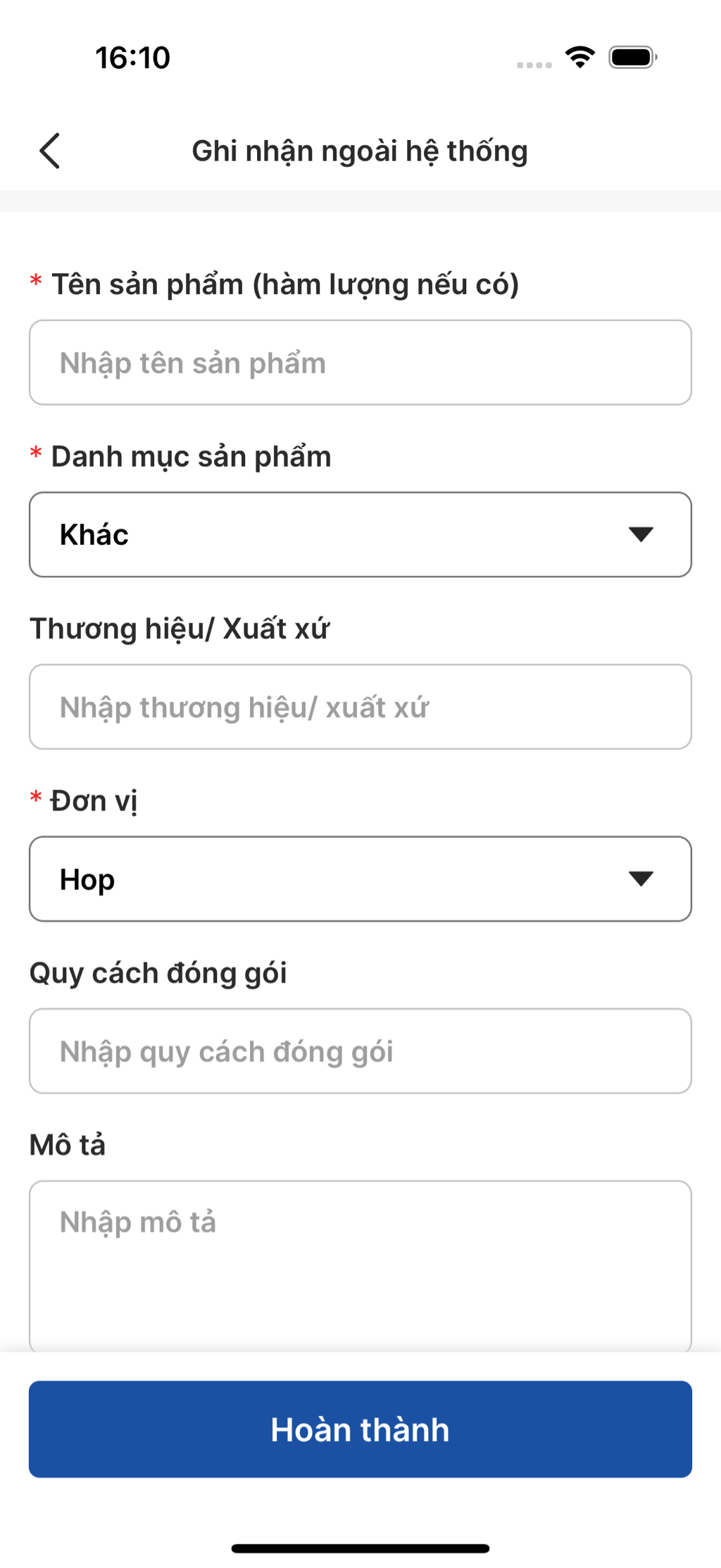Tap the home indicator bar
721x1568 pixels.
pos(360,1548)
